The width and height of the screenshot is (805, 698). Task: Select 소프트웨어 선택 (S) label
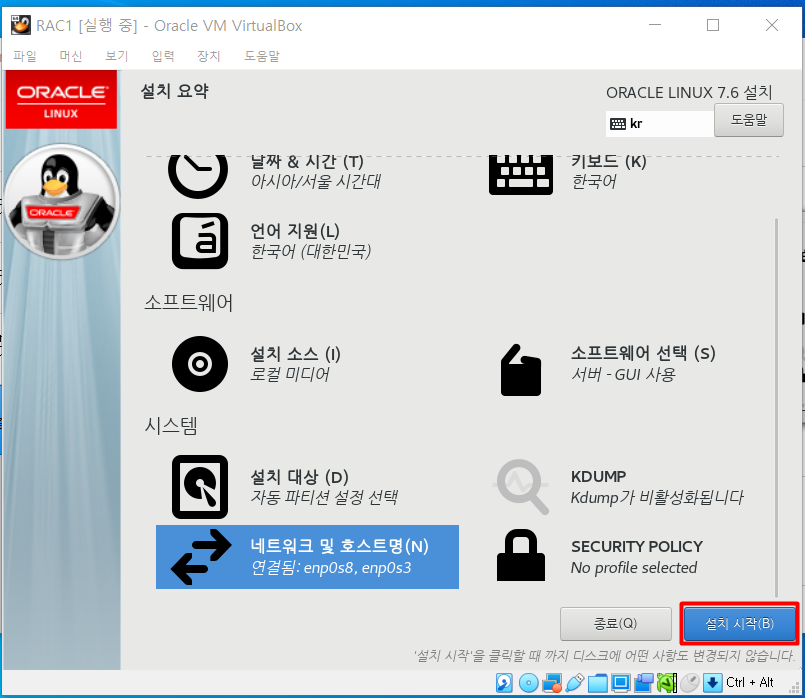point(643,353)
